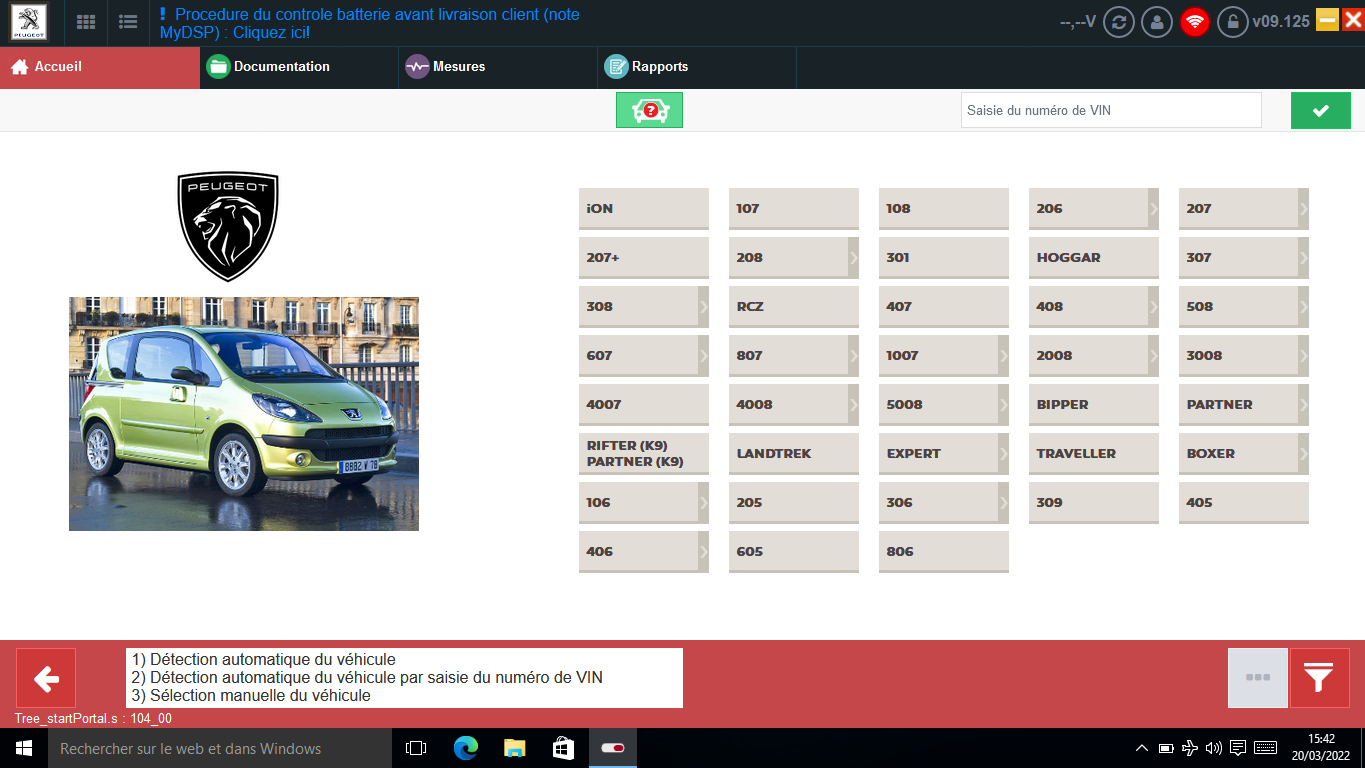Open the list menu icon in header

coord(128,22)
